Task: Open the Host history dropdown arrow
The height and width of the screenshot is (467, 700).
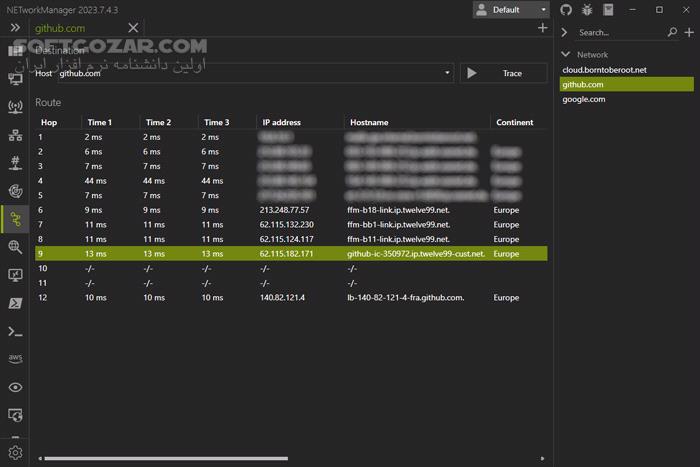Action: click(447, 73)
